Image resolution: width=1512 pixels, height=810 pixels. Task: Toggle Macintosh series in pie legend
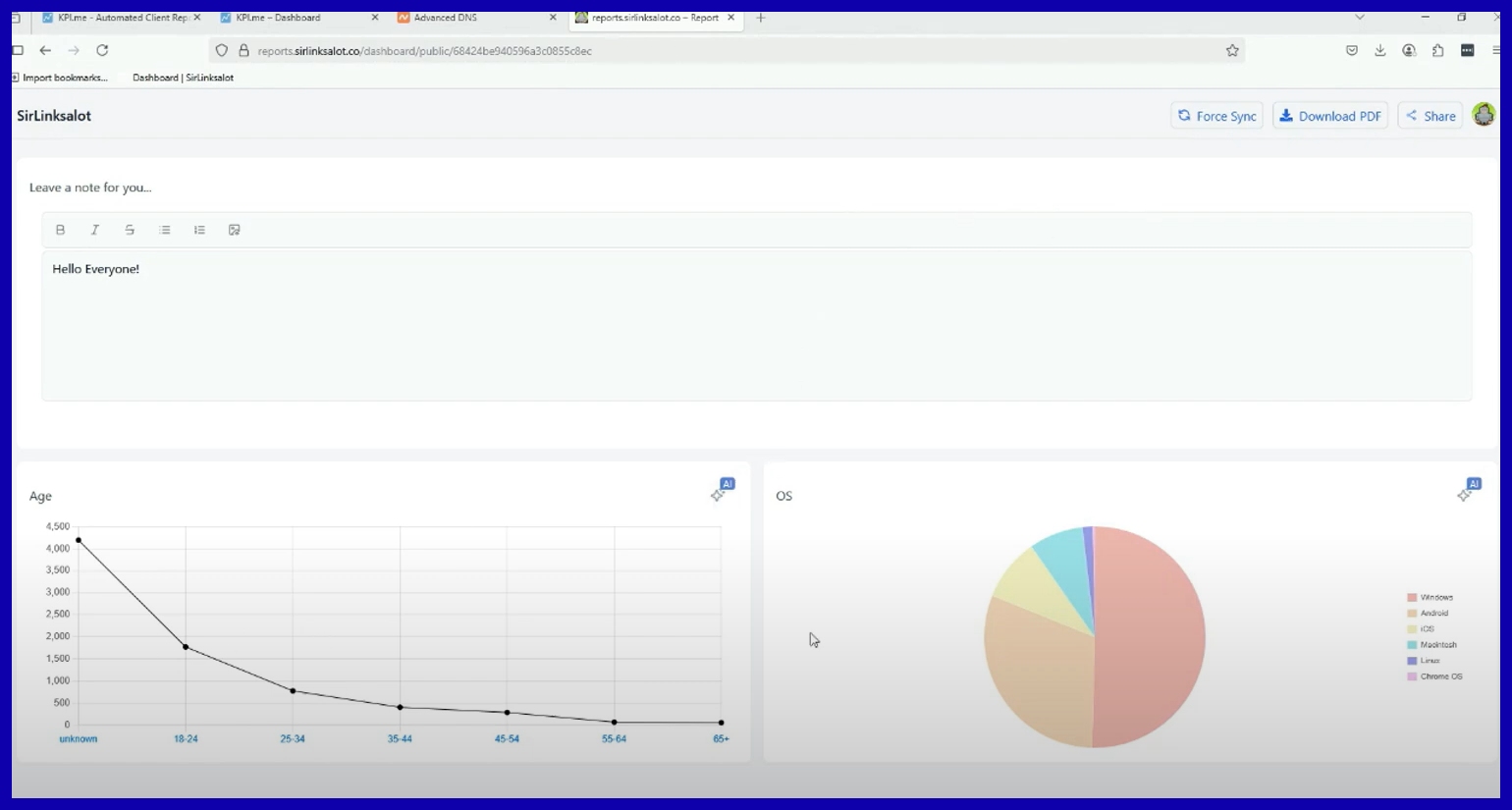1437,645
